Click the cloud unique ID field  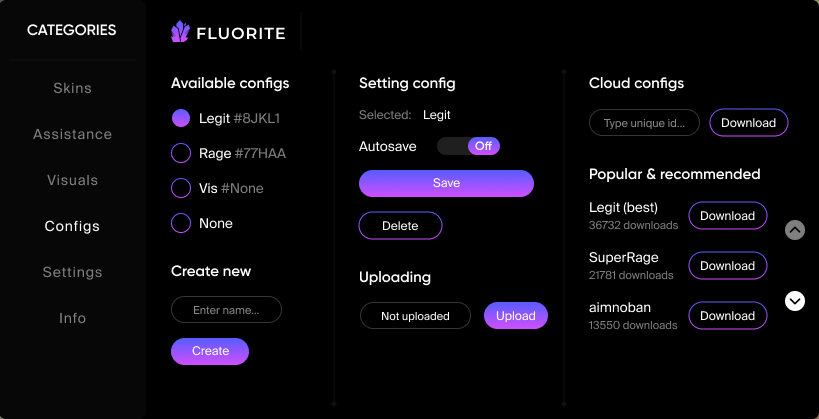644,123
